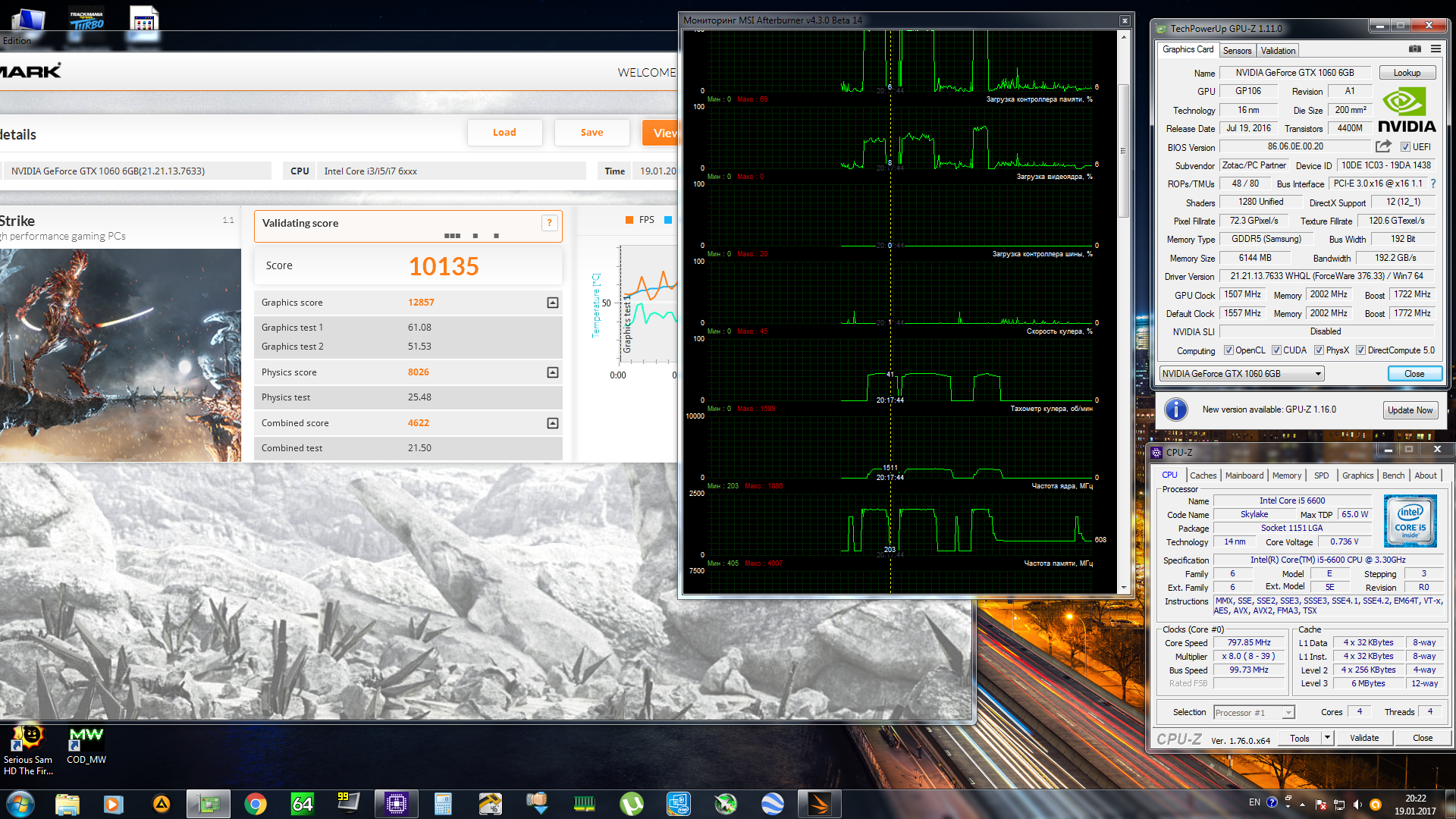This screenshot has height=819, width=1456.
Task: Expand the Combined score details
Action: (x=553, y=423)
